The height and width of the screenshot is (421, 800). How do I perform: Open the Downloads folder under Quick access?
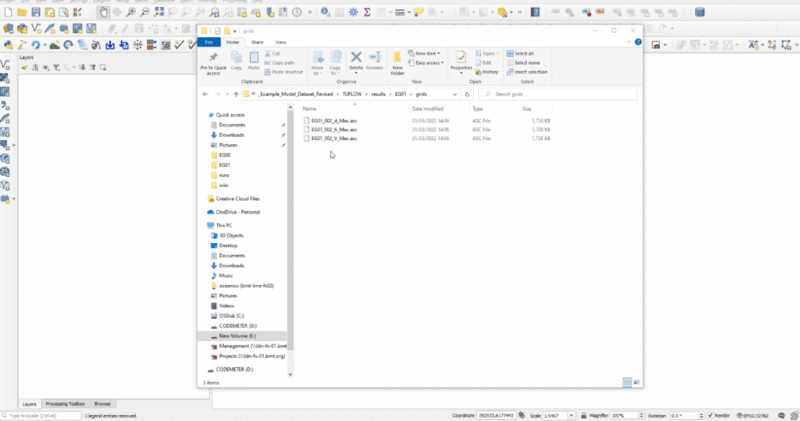(x=232, y=134)
